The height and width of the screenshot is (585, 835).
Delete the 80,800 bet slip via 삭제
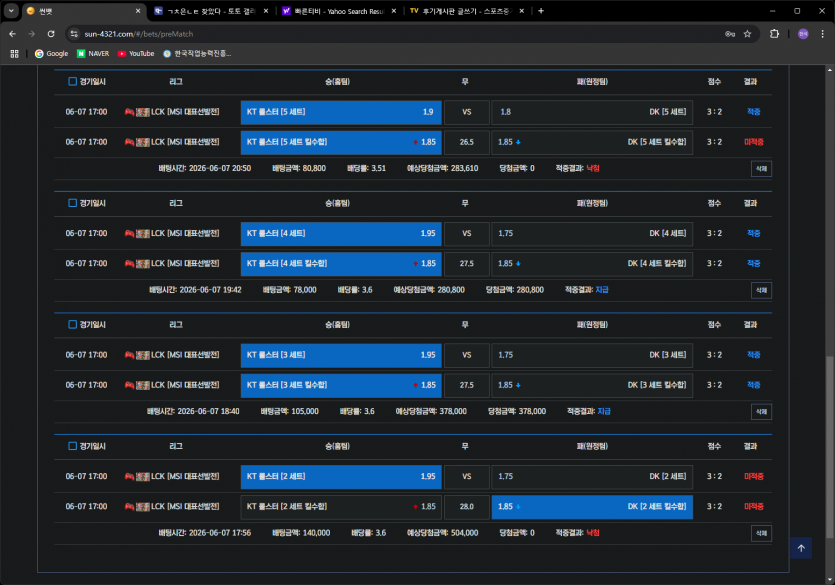pos(761,169)
